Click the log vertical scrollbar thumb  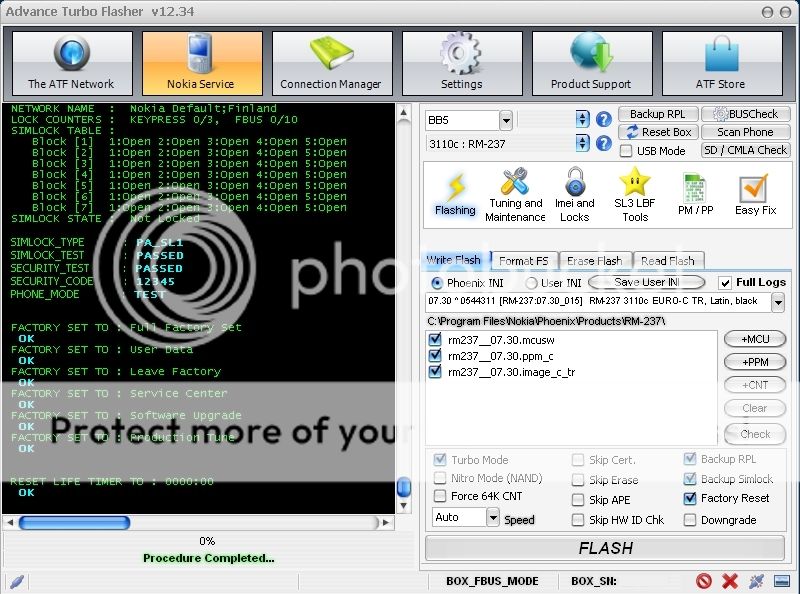[x=404, y=486]
